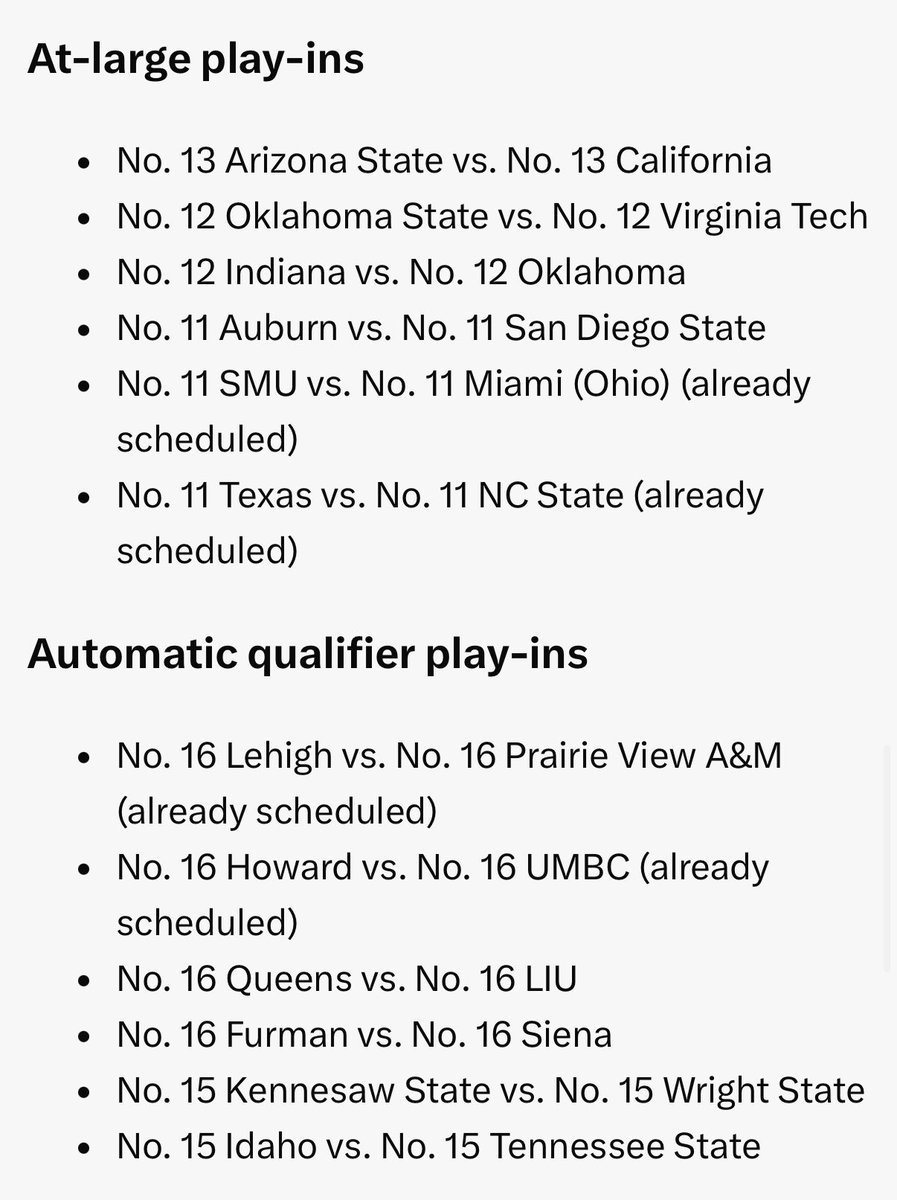897x1200 pixels.
Task: Click the bullet point before Queens vs. LIU
Action: (87, 980)
